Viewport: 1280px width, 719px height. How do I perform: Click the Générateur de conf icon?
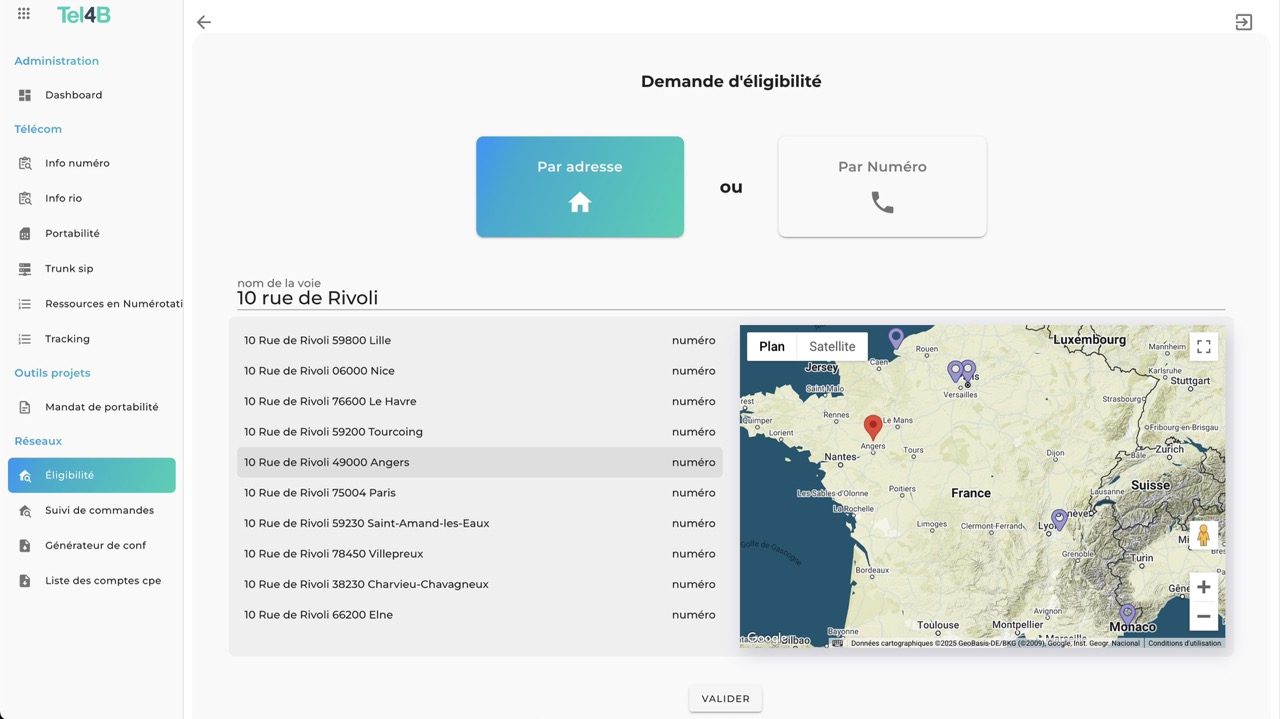(x=25, y=546)
